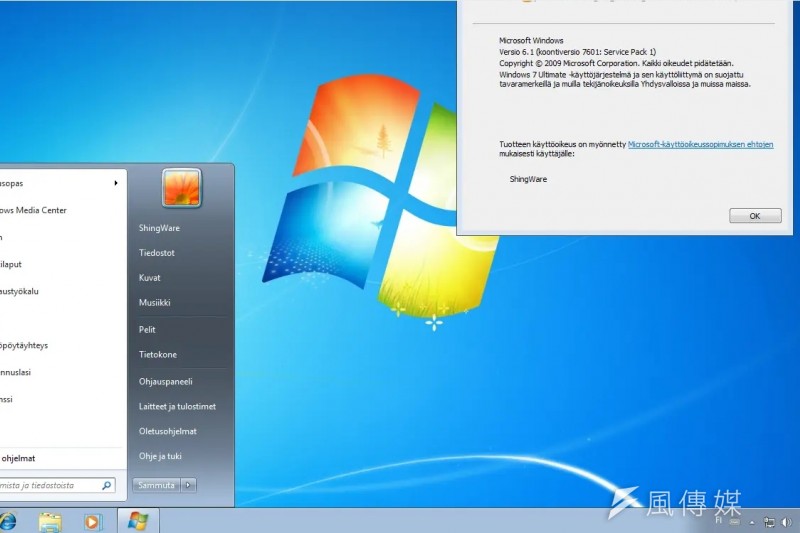Viewport: 800px width, 533px height.
Task: Expand the submenu arrow on top program entry
Action: coord(116,183)
